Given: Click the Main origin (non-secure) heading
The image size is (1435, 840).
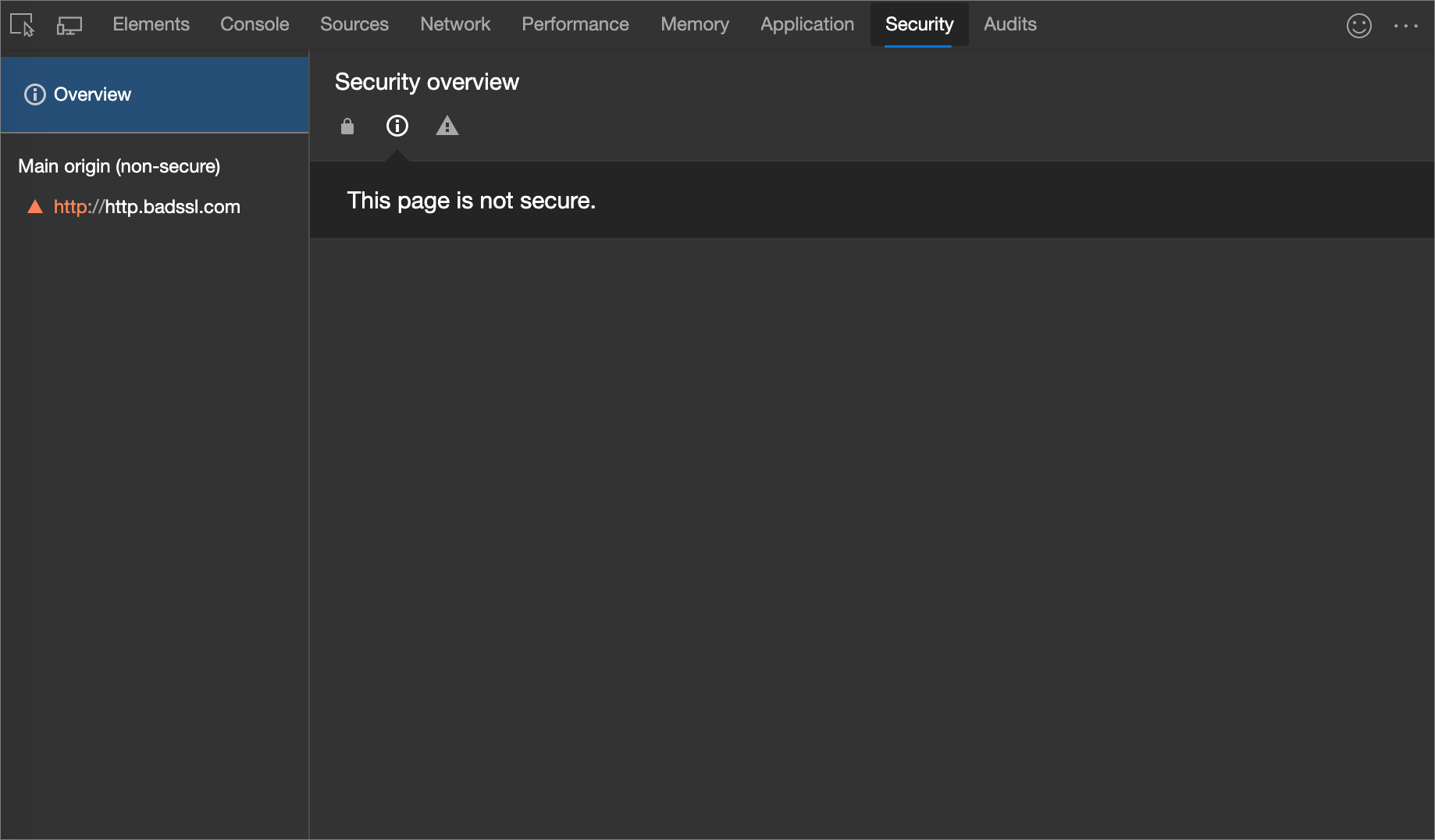Looking at the screenshot, I should pyautogui.click(x=119, y=166).
